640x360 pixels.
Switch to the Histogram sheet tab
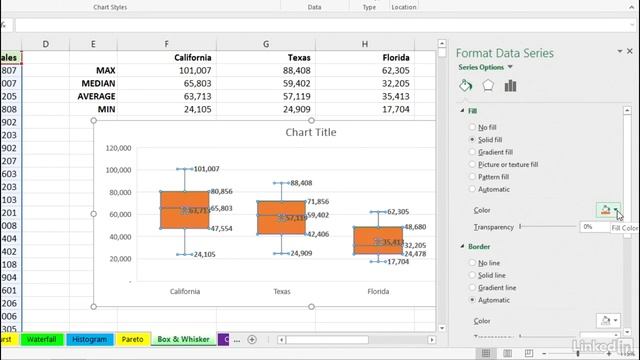(x=89, y=339)
